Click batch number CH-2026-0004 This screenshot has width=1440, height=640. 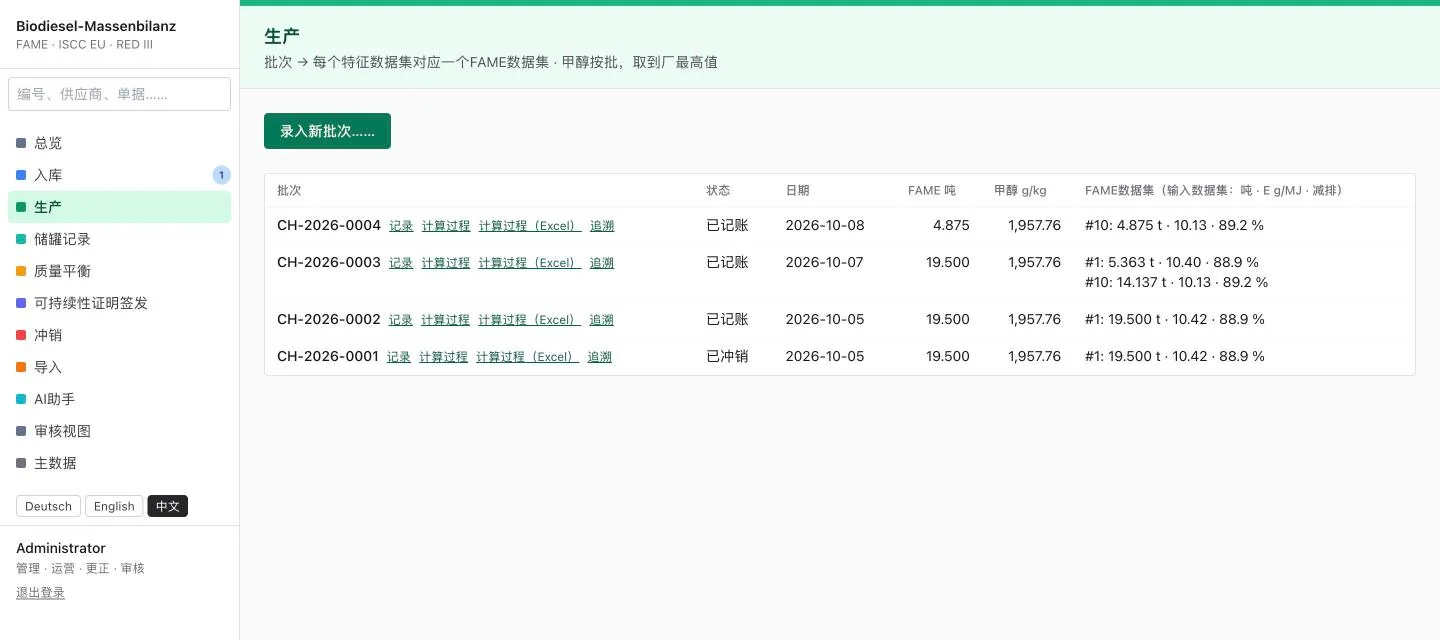tap(329, 225)
